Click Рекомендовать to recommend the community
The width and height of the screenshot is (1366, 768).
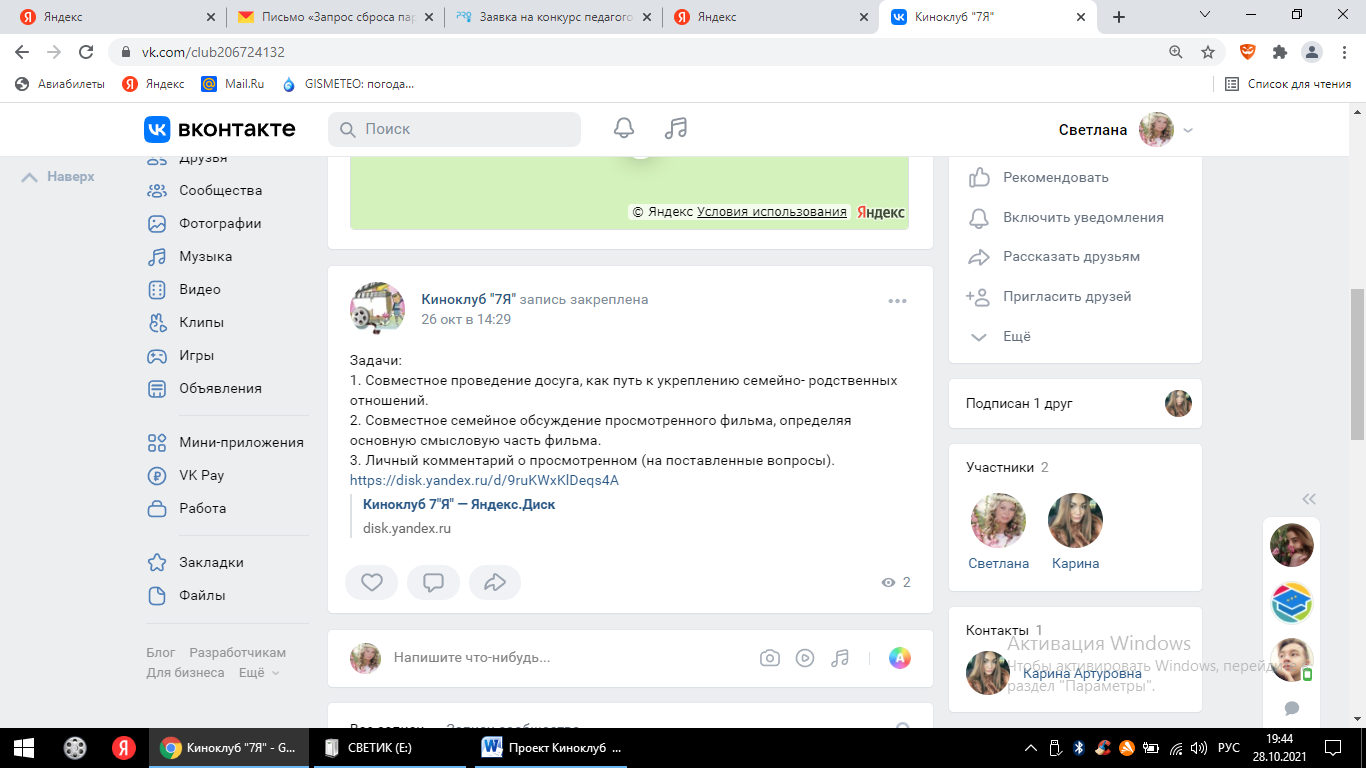[1055, 177]
